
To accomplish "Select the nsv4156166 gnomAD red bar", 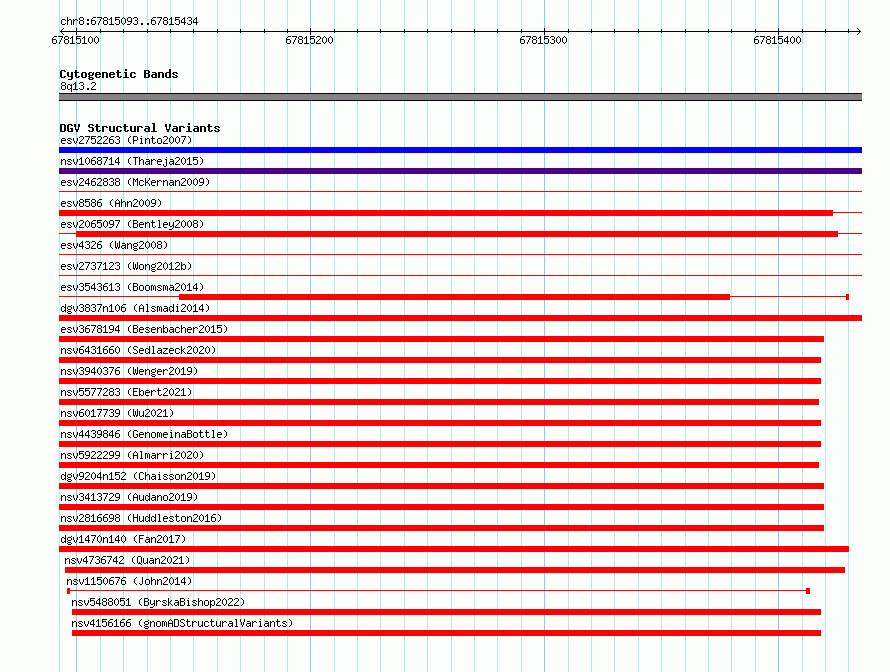I will [447, 633].
